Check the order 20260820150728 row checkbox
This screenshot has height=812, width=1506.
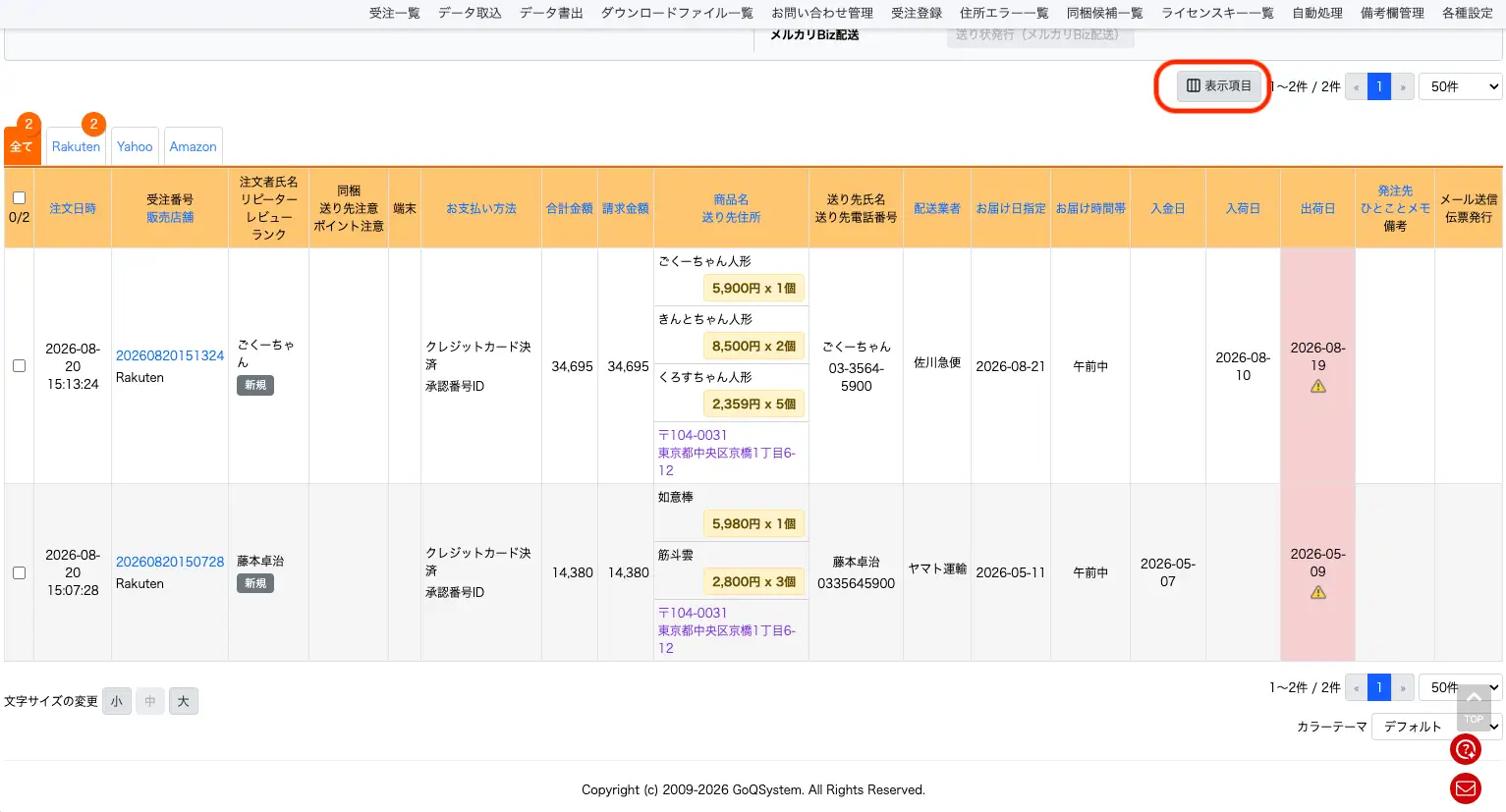[x=19, y=572]
